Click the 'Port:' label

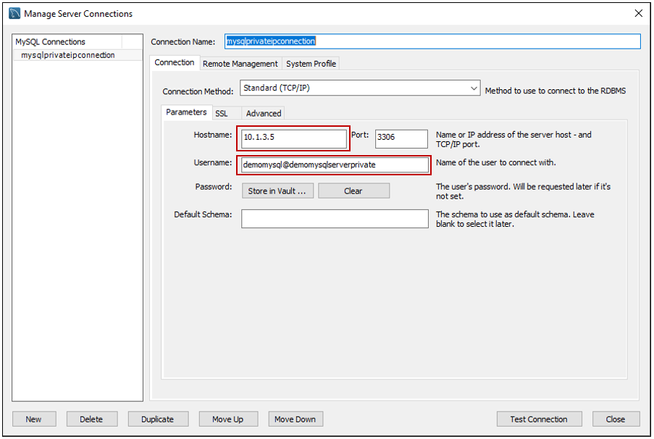[360, 135]
